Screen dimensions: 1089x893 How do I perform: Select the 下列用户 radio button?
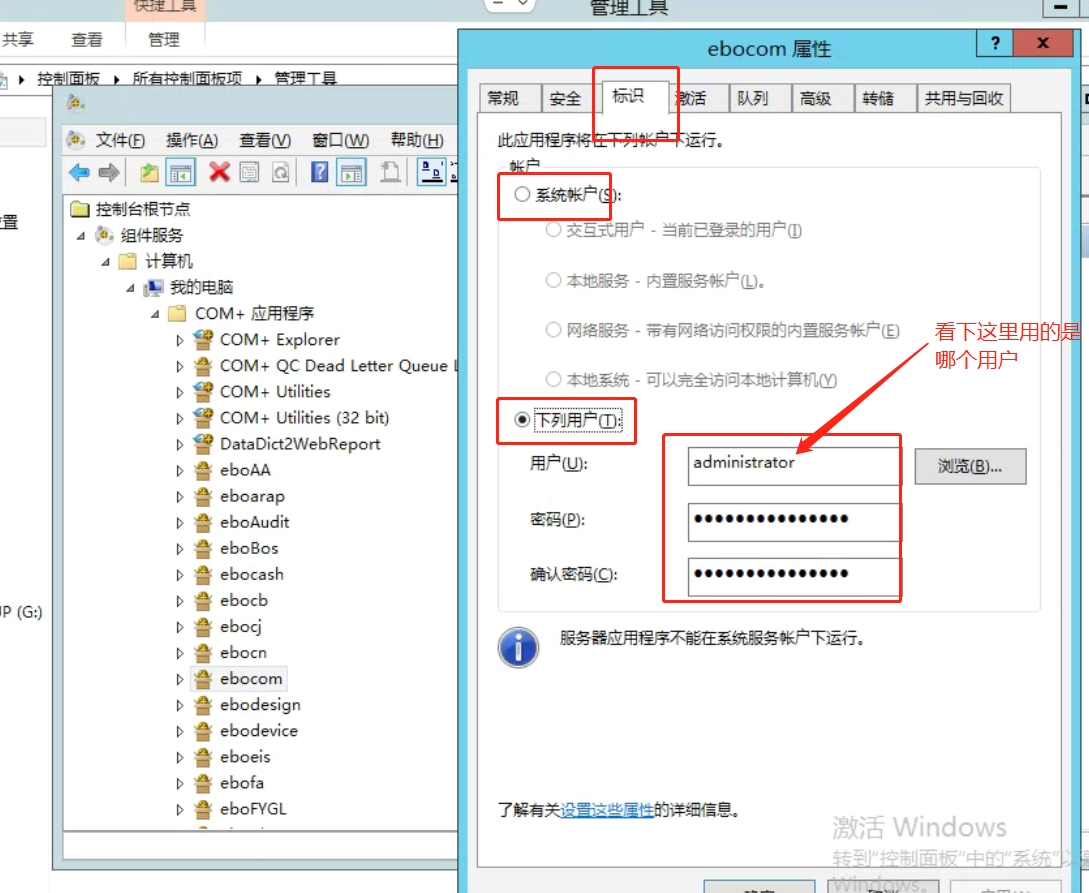[522, 421]
